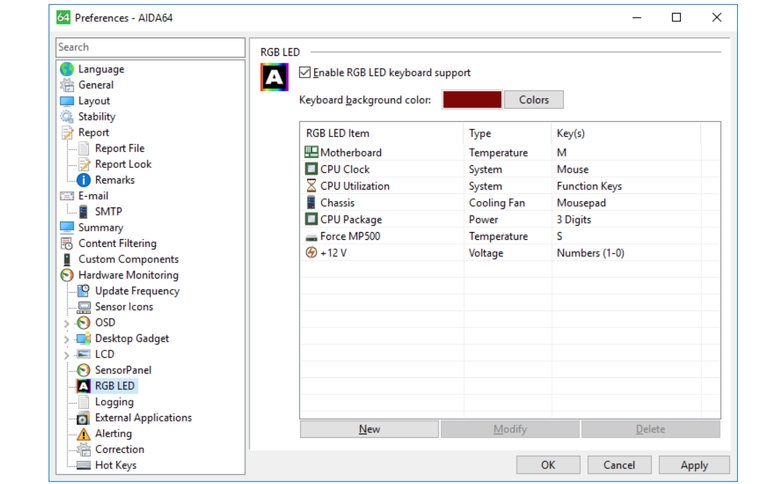Open the Logging preferences page
This screenshot has width=770, height=484.
pos(114,402)
